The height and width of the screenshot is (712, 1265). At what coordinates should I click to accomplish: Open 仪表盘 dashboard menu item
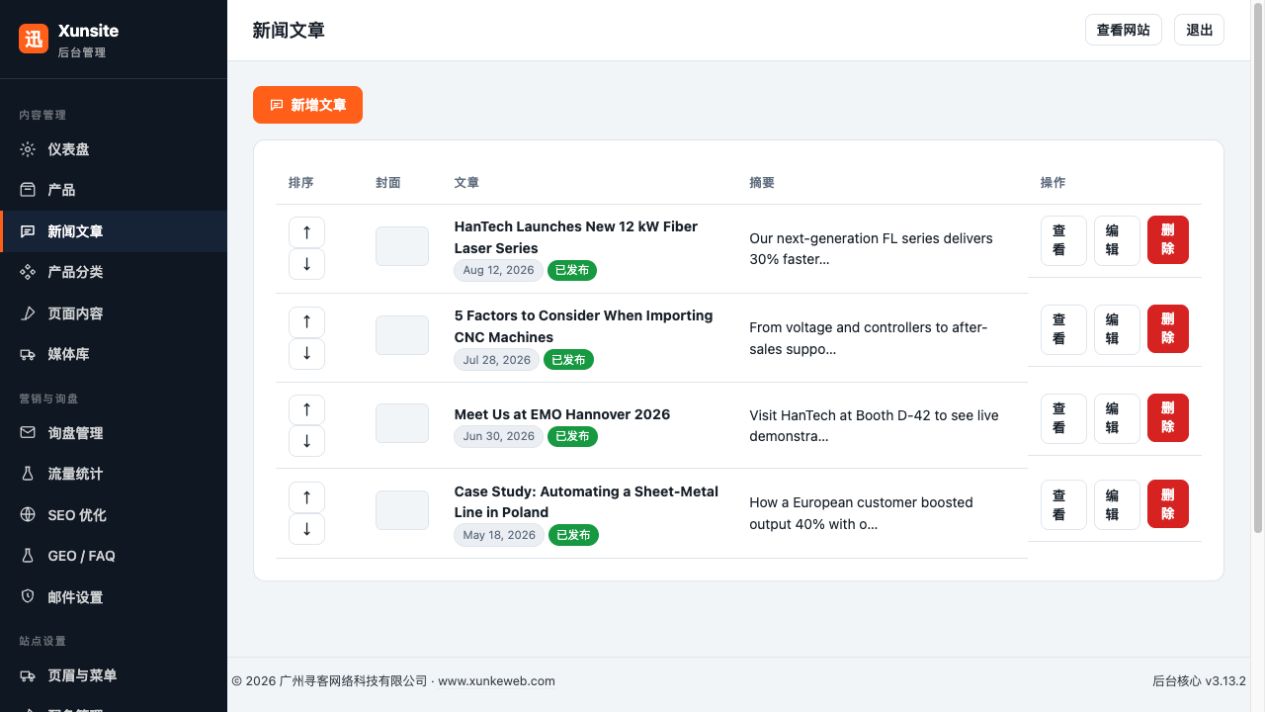click(x=114, y=149)
